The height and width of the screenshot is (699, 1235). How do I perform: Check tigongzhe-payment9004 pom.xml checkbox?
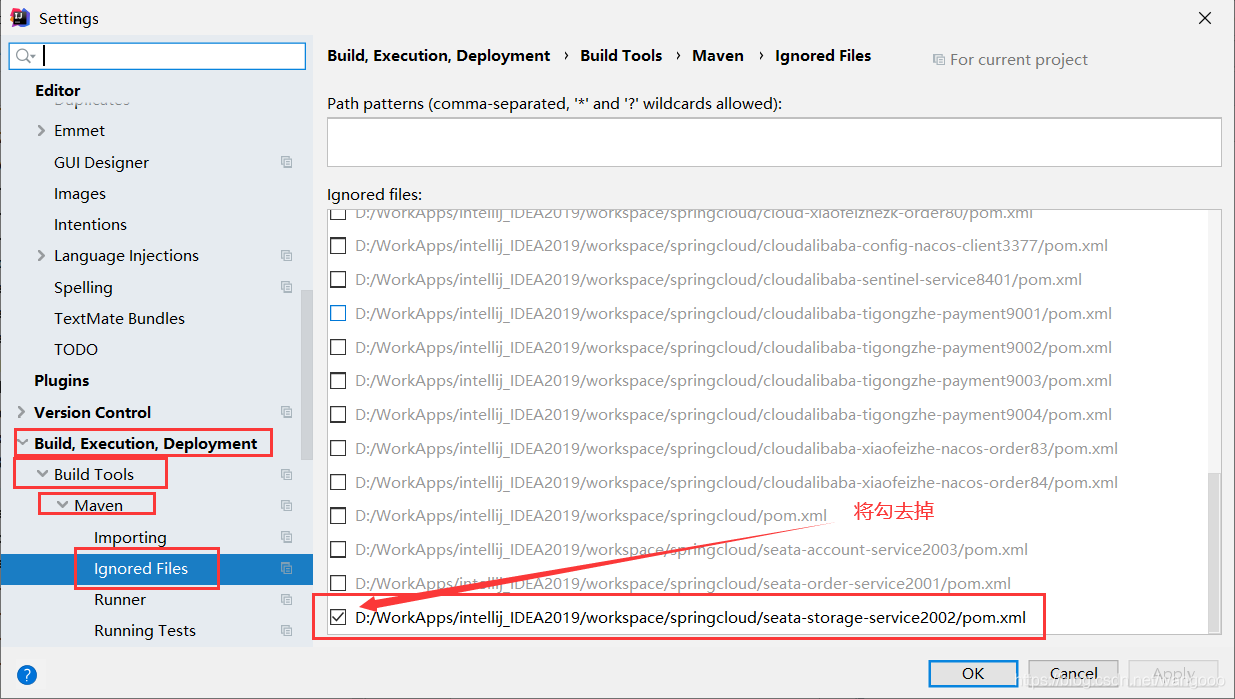[x=338, y=414]
